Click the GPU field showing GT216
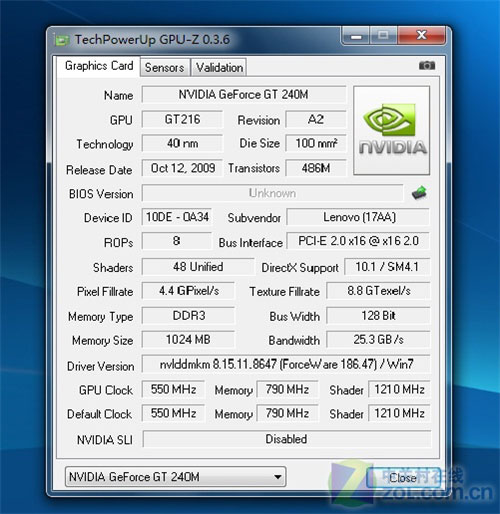The width and height of the screenshot is (500, 514). 182,119
